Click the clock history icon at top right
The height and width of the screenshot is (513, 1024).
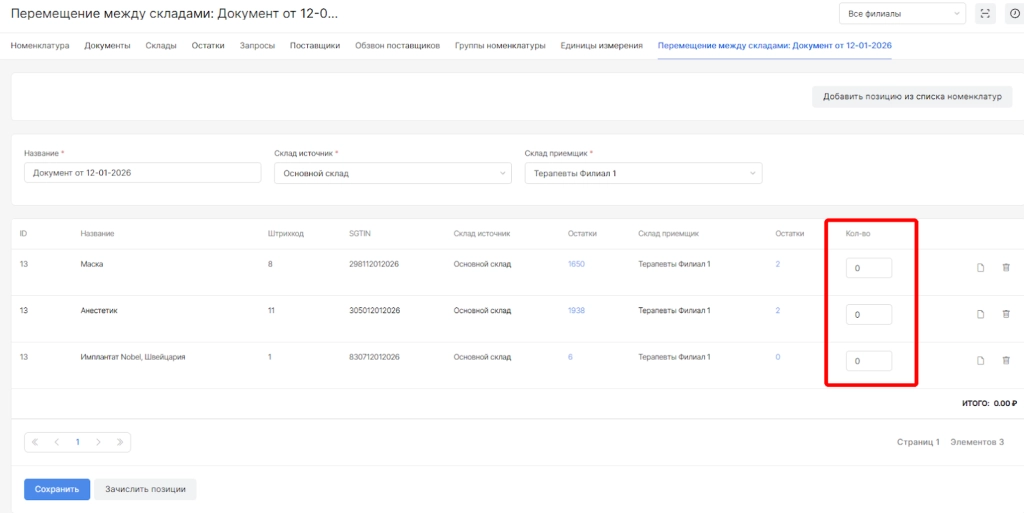[x=1015, y=13]
